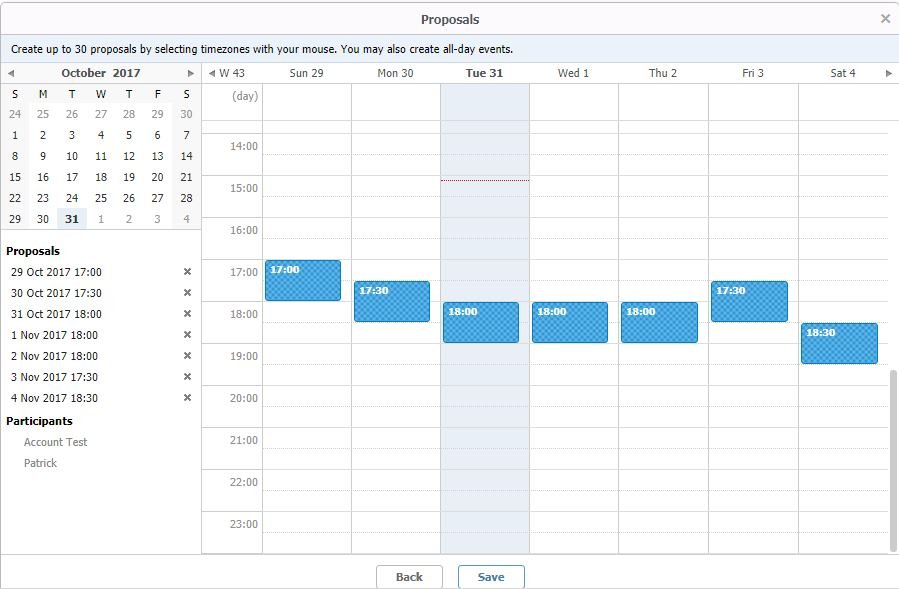This screenshot has width=899, height=589.
Task: Remove the 31 Oct 2017 18:00 proposal
Action: [x=187, y=314]
